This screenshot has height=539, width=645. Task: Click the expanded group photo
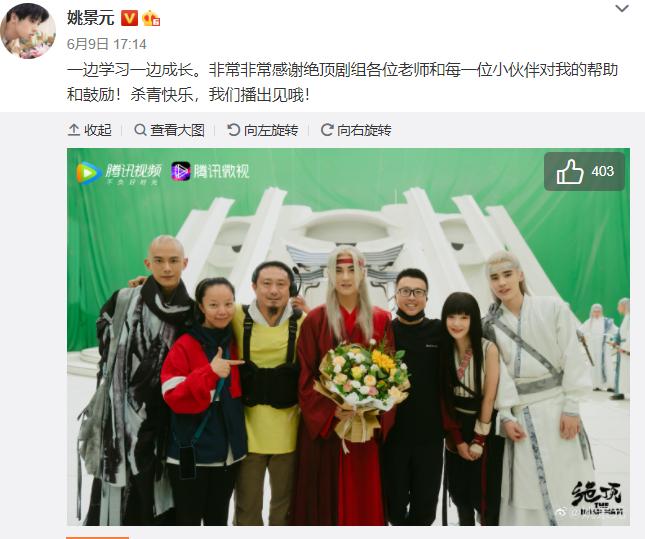[x=348, y=337]
